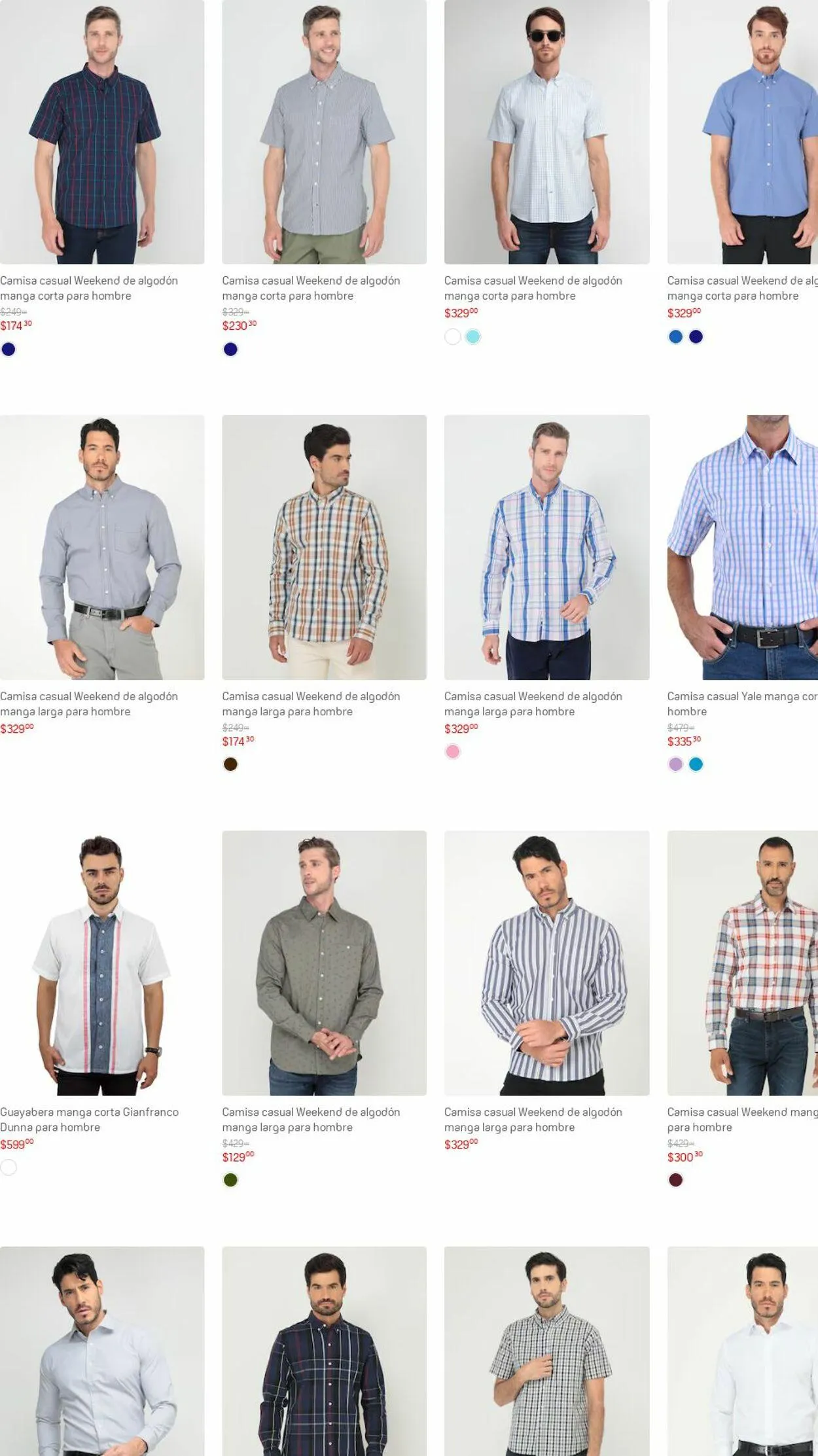Pick white swatch under white checked short-sleeve shirt
This screenshot has height=1456, width=818.
tap(453, 337)
